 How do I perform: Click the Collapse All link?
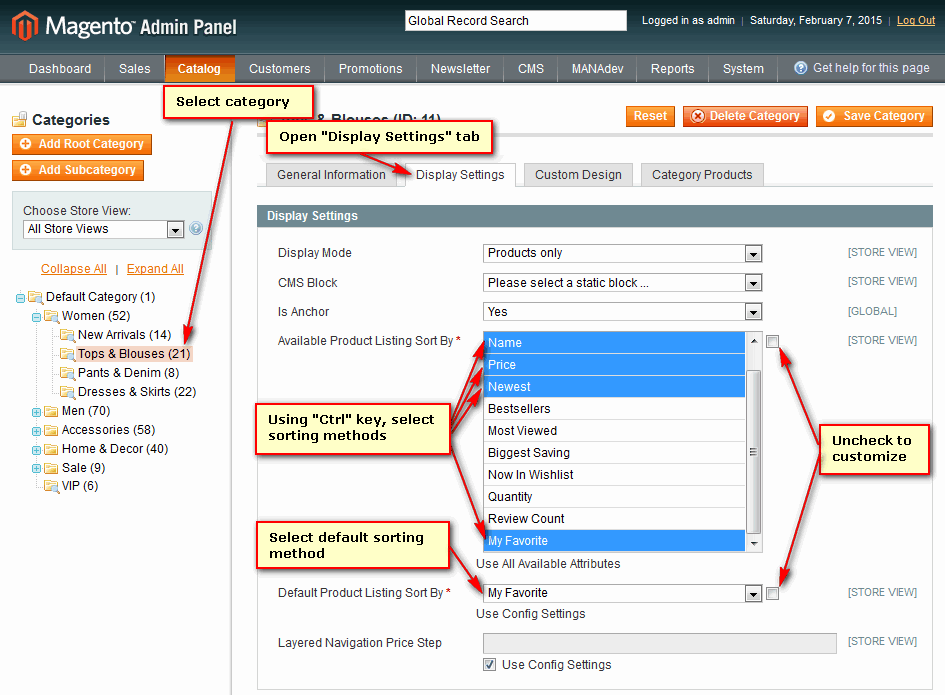coord(74,269)
